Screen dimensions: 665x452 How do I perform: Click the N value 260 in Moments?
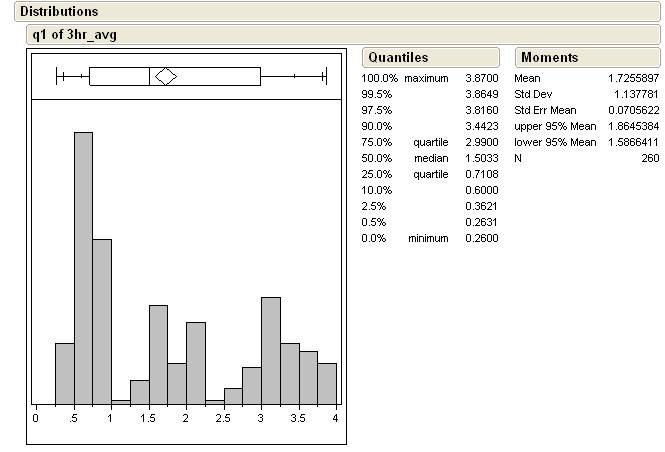[x=649, y=158]
